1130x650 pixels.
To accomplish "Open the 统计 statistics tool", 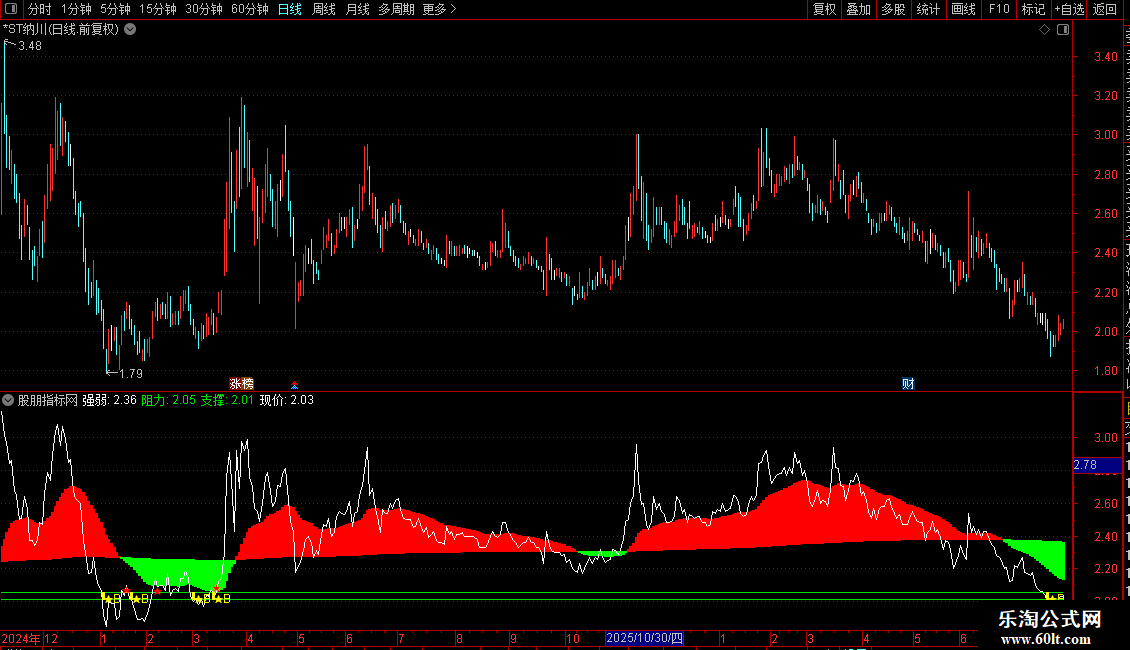I will pos(927,9).
